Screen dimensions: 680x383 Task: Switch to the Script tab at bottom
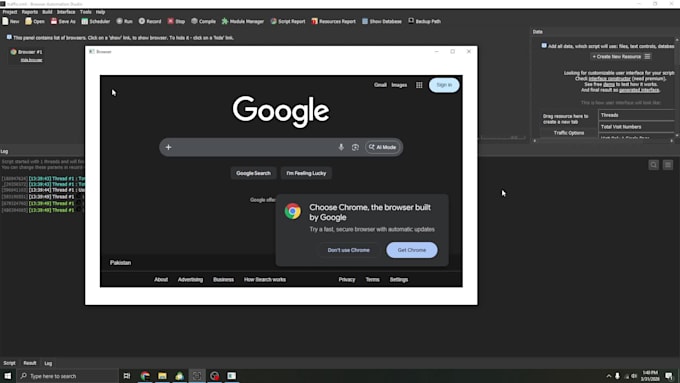point(10,363)
